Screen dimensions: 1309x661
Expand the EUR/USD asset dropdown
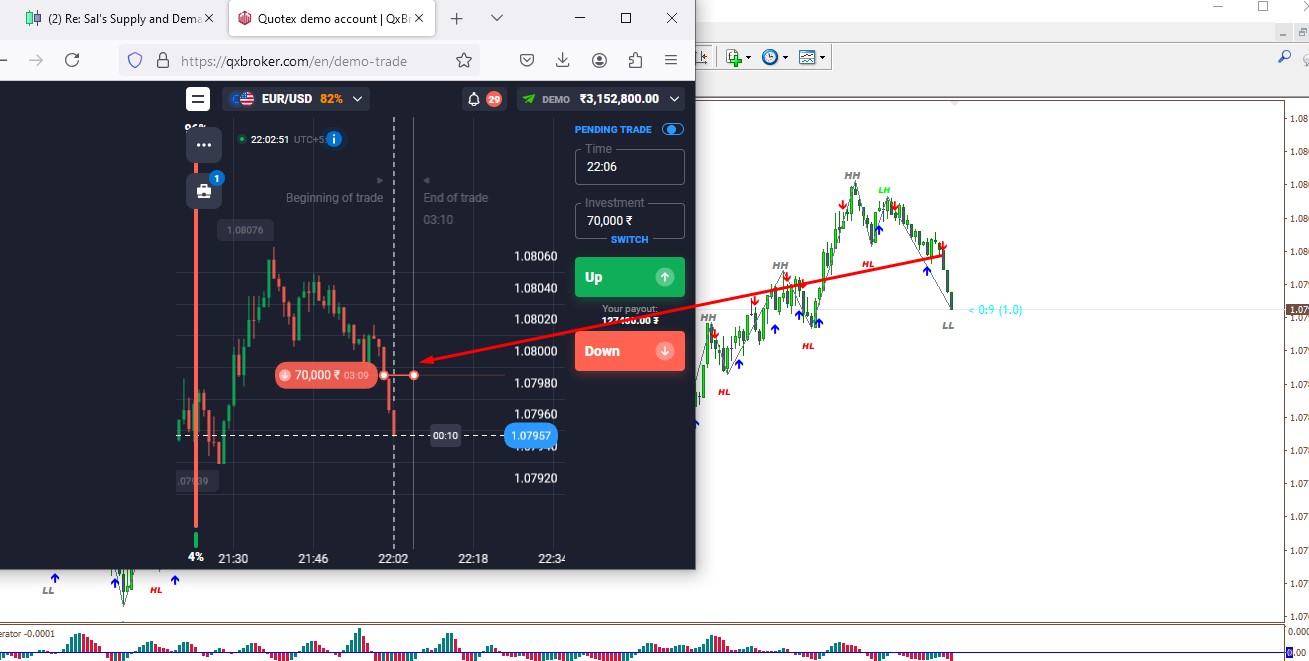[296, 99]
